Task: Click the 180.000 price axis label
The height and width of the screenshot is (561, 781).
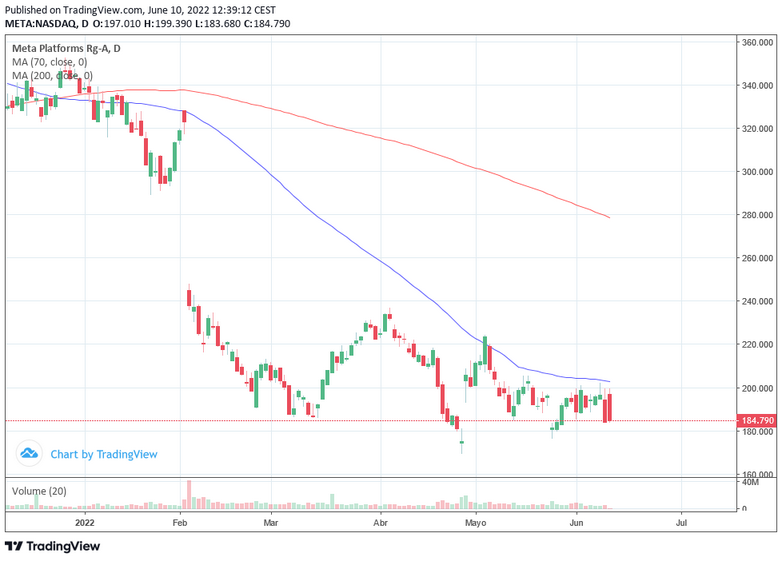Action: (x=757, y=431)
